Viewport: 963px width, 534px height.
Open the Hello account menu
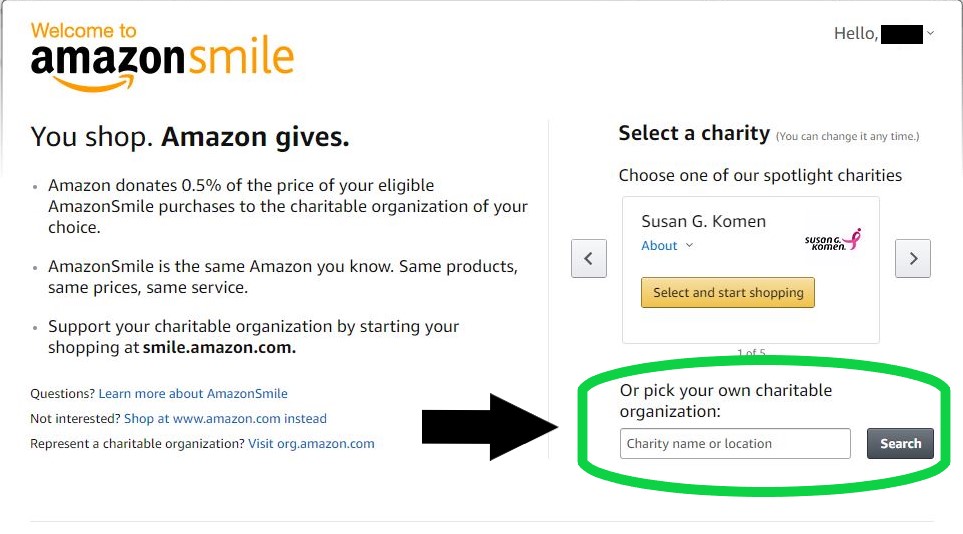tap(884, 34)
